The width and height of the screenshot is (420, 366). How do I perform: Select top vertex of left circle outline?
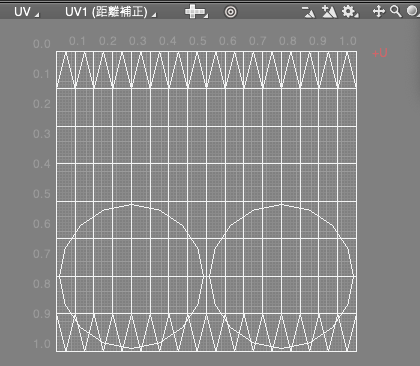tap(132, 204)
